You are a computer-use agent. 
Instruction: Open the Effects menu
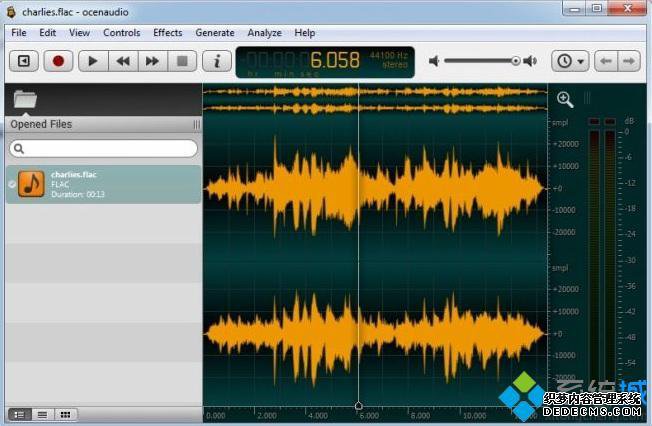168,33
